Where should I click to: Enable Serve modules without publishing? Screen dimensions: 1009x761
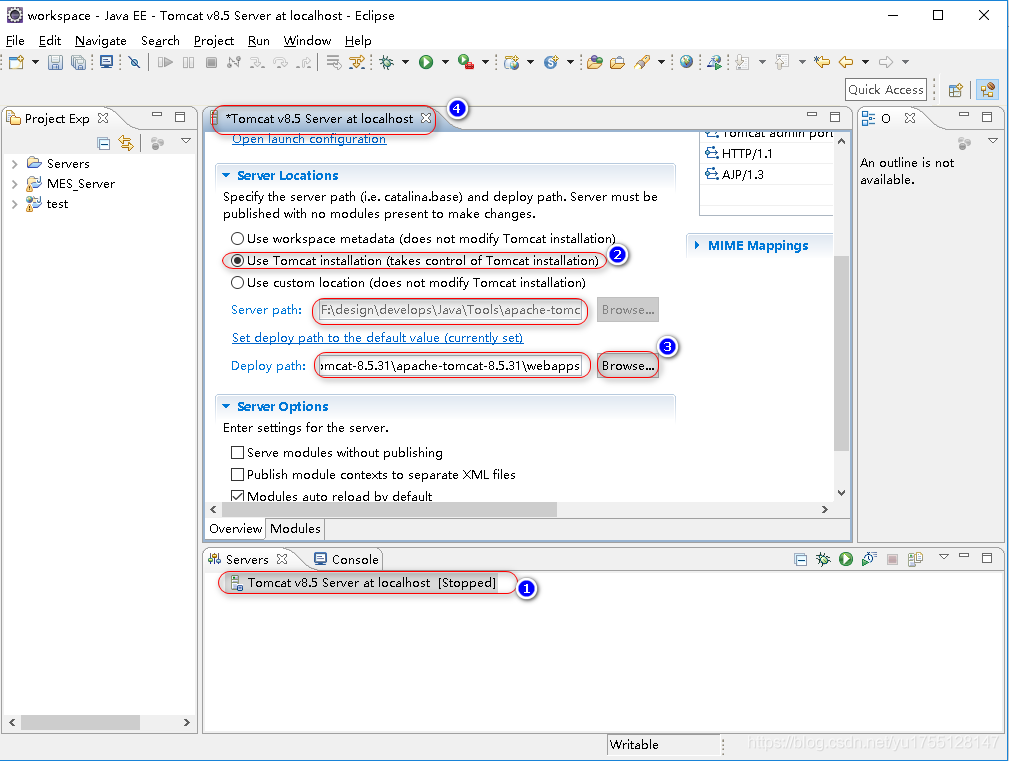(237, 453)
